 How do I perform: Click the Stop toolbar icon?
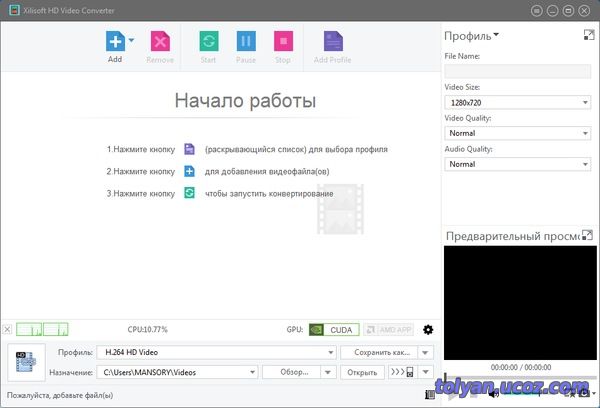tap(284, 41)
